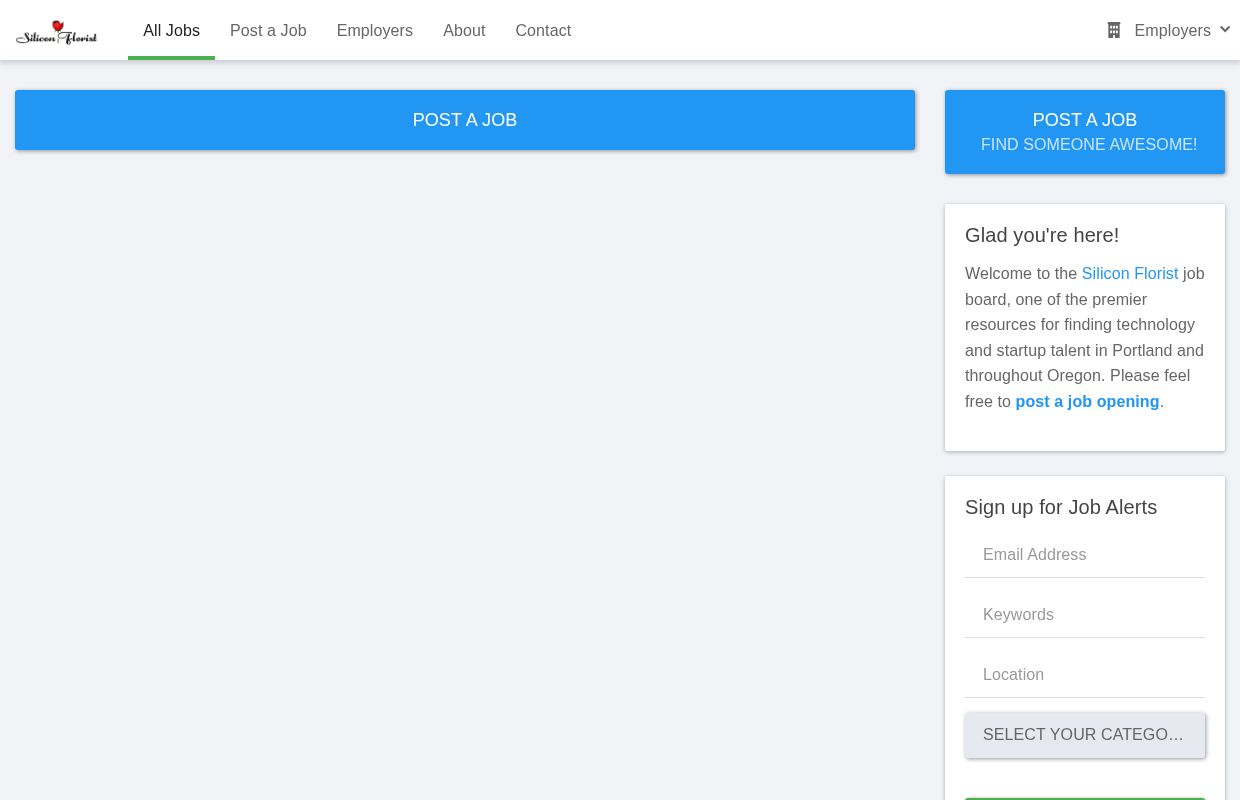This screenshot has height=800, width=1240.
Task: Follow the Silicon Florist link in welcome text
Action: [x=1129, y=273]
